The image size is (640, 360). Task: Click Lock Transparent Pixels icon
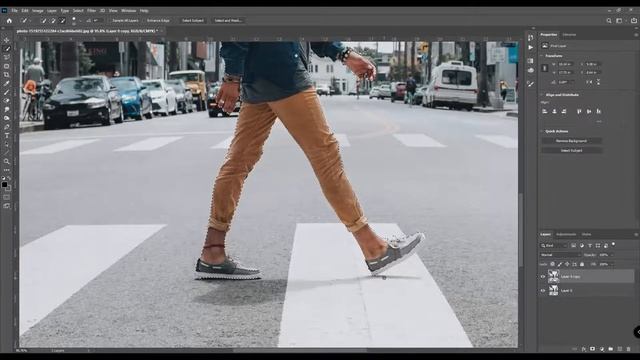click(553, 264)
